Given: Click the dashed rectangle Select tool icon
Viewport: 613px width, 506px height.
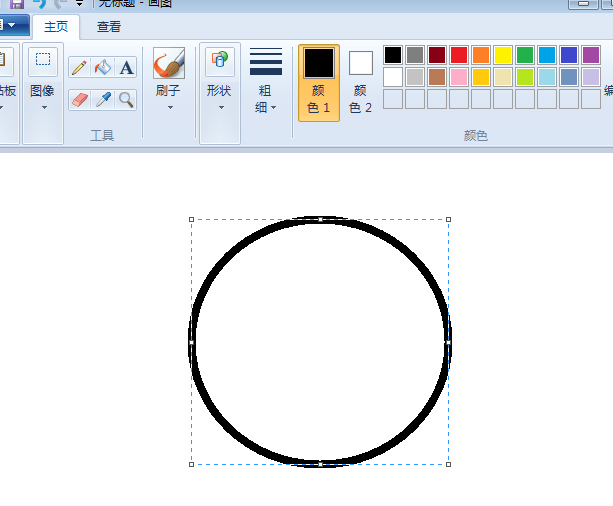Looking at the screenshot, I should [x=43, y=61].
